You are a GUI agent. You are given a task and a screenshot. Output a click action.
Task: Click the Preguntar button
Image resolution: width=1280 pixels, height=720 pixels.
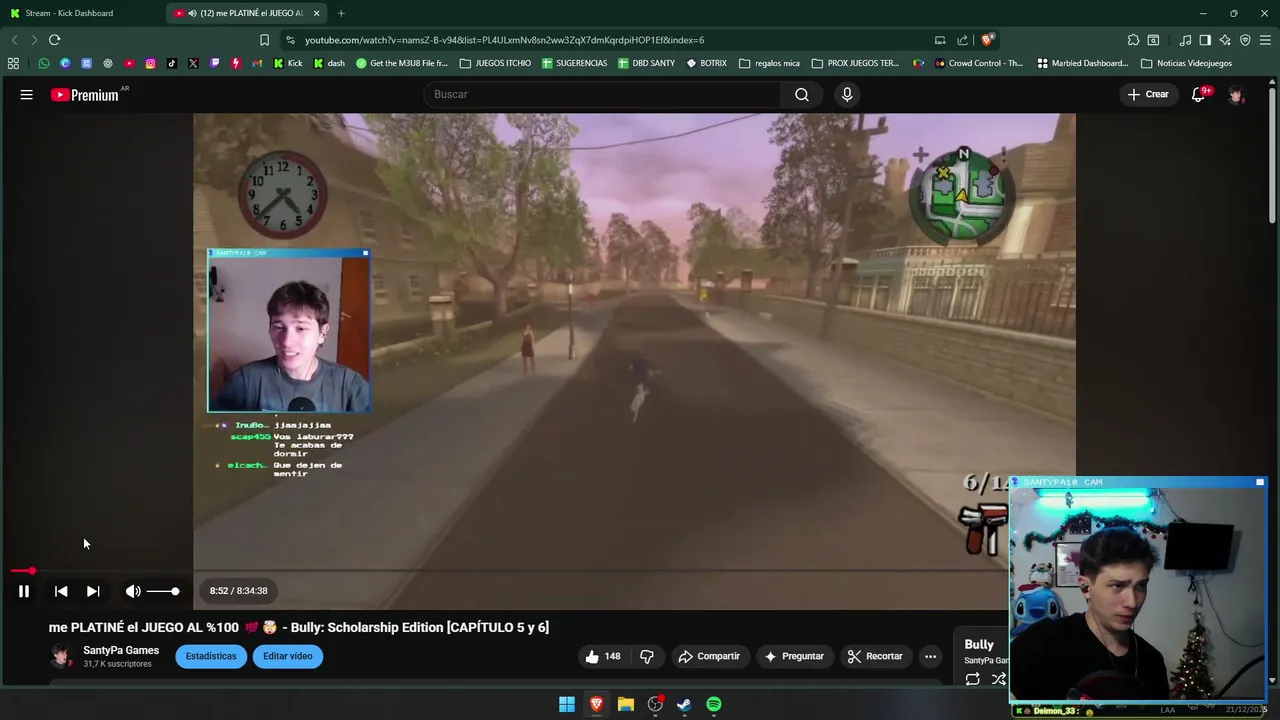point(794,656)
